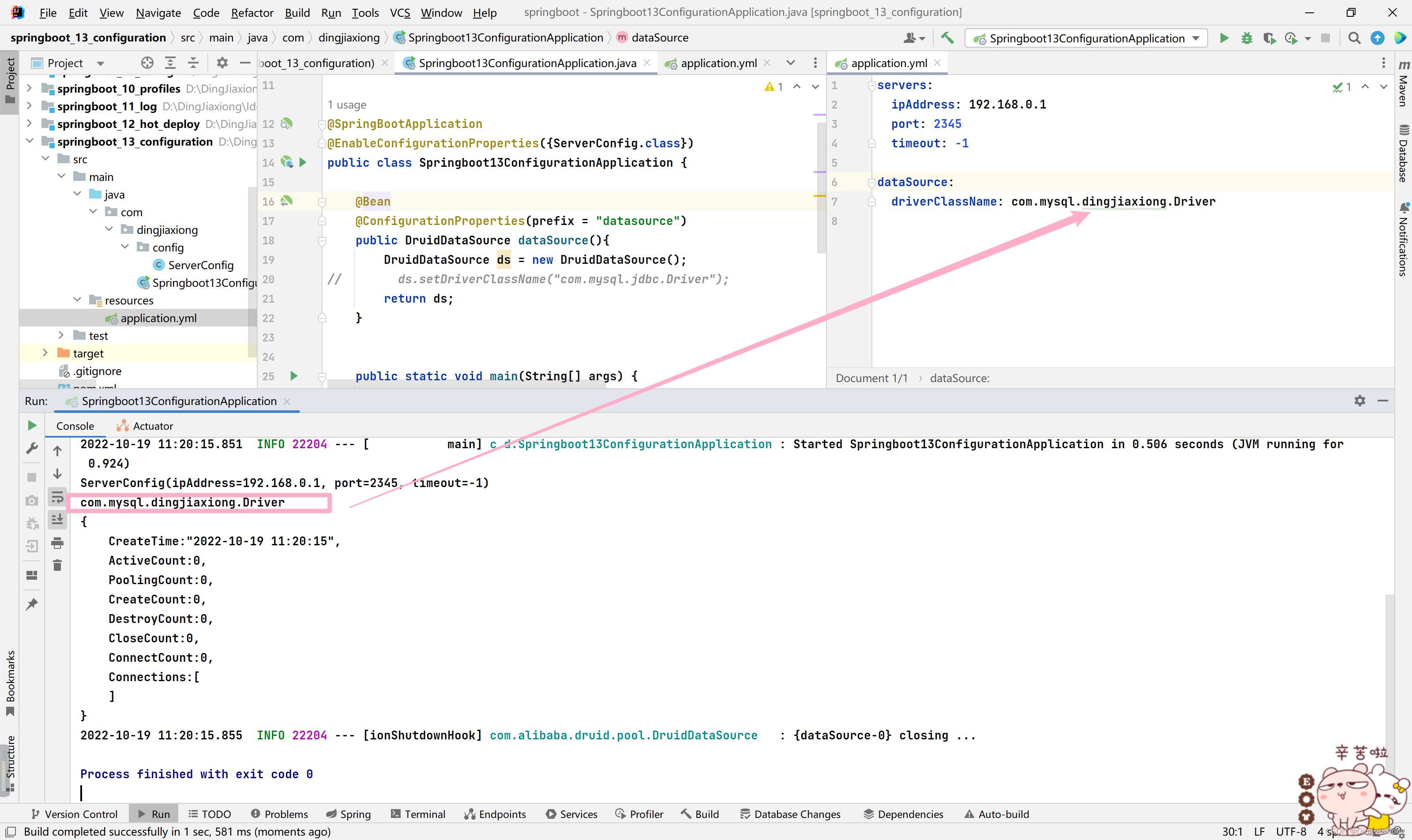
Task: Click the Up stack trace arrow
Action: click(57, 450)
